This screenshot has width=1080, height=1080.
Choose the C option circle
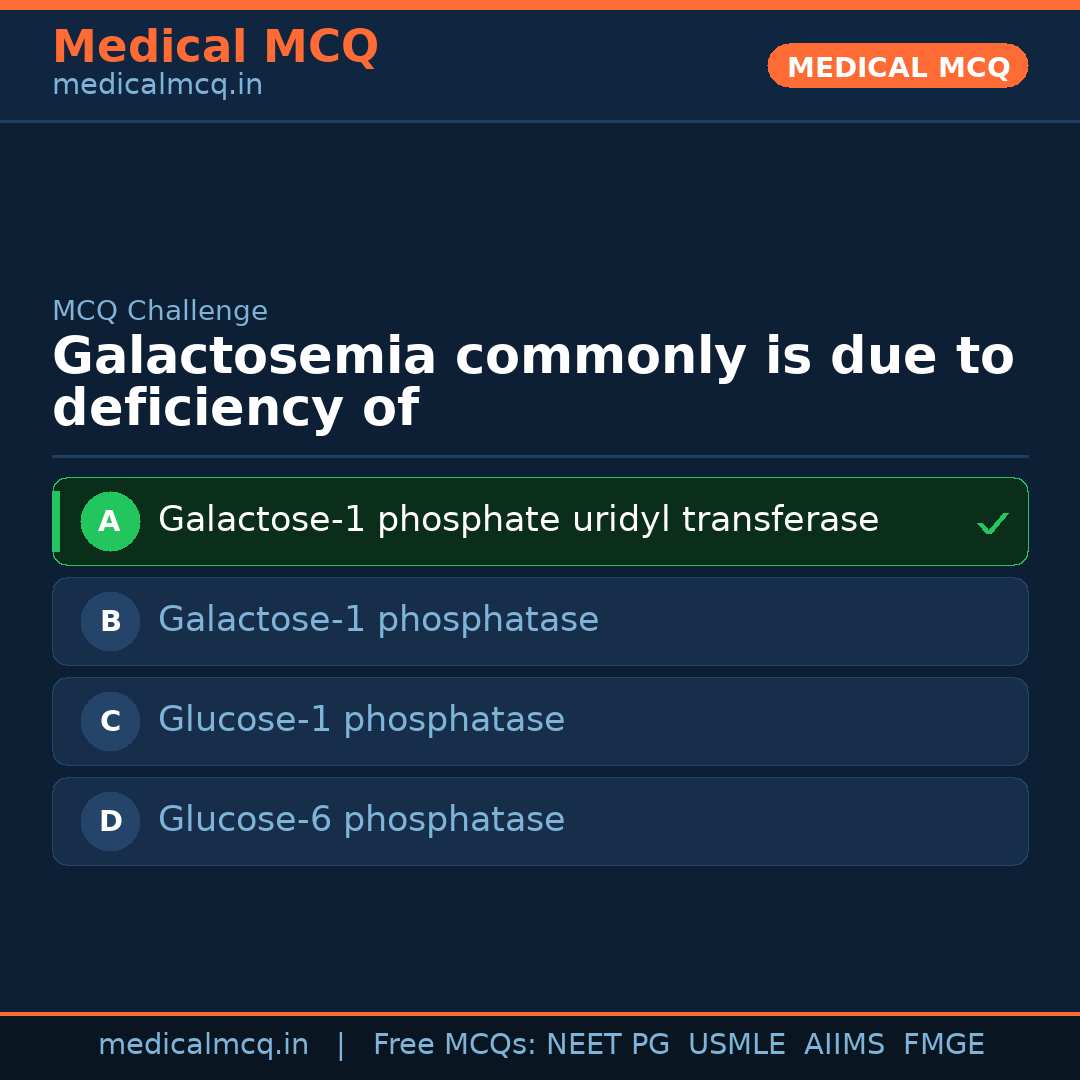pos(110,721)
